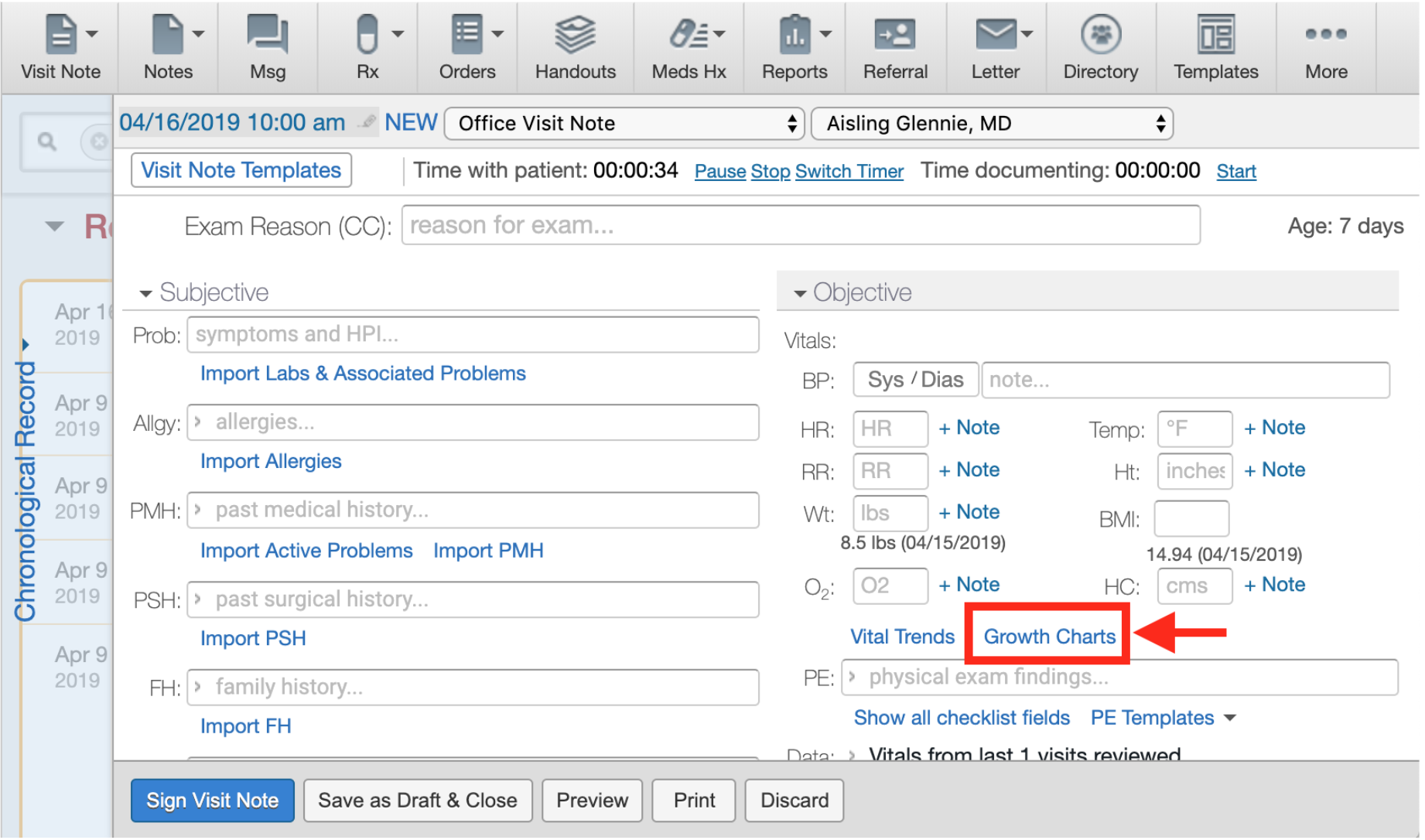The image size is (1425, 840).
Task: Open the Visit Note toolbar icon
Action: pyautogui.click(x=60, y=35)
